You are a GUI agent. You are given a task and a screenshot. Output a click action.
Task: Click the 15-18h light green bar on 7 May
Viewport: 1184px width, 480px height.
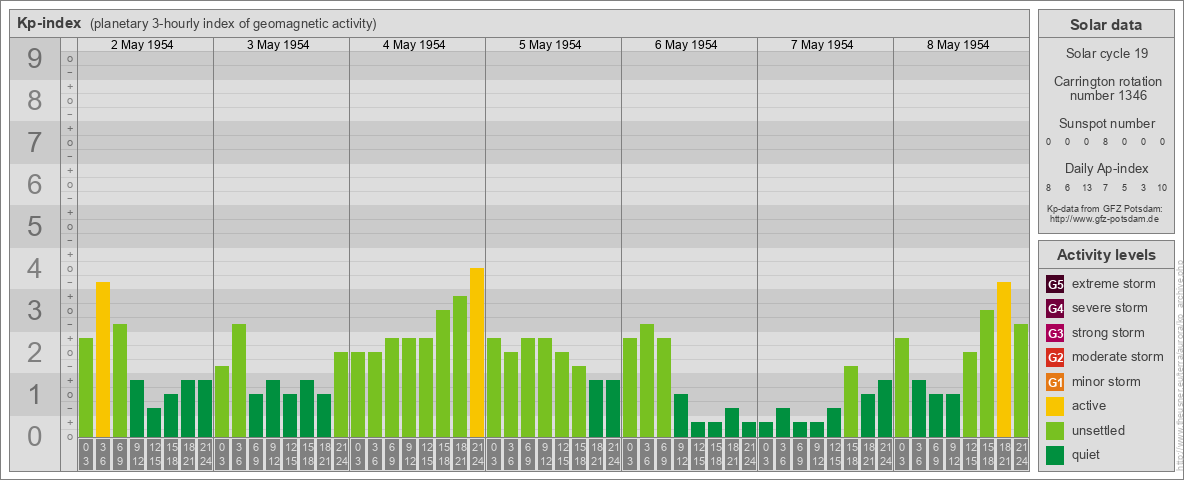(x=850, y=402)
